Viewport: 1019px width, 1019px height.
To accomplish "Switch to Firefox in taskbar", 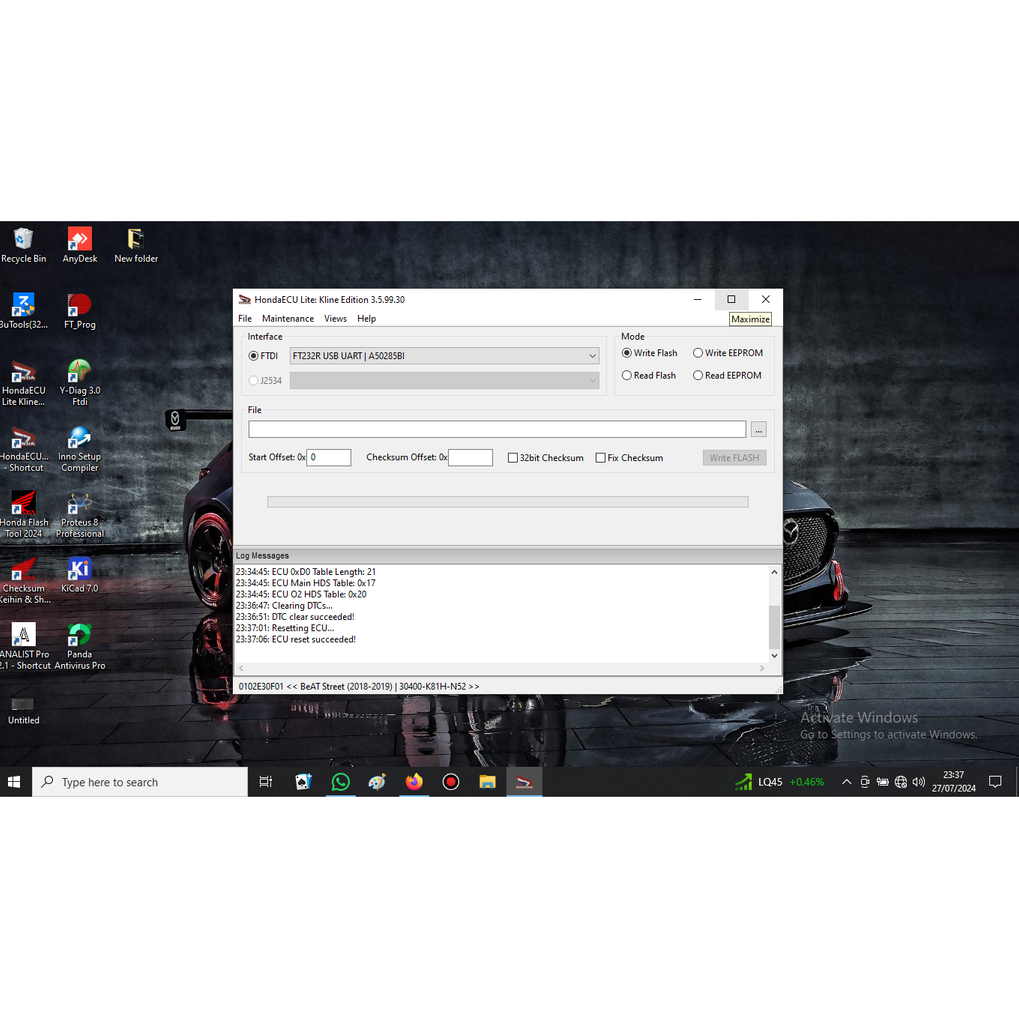I will (x=414, y=782).
